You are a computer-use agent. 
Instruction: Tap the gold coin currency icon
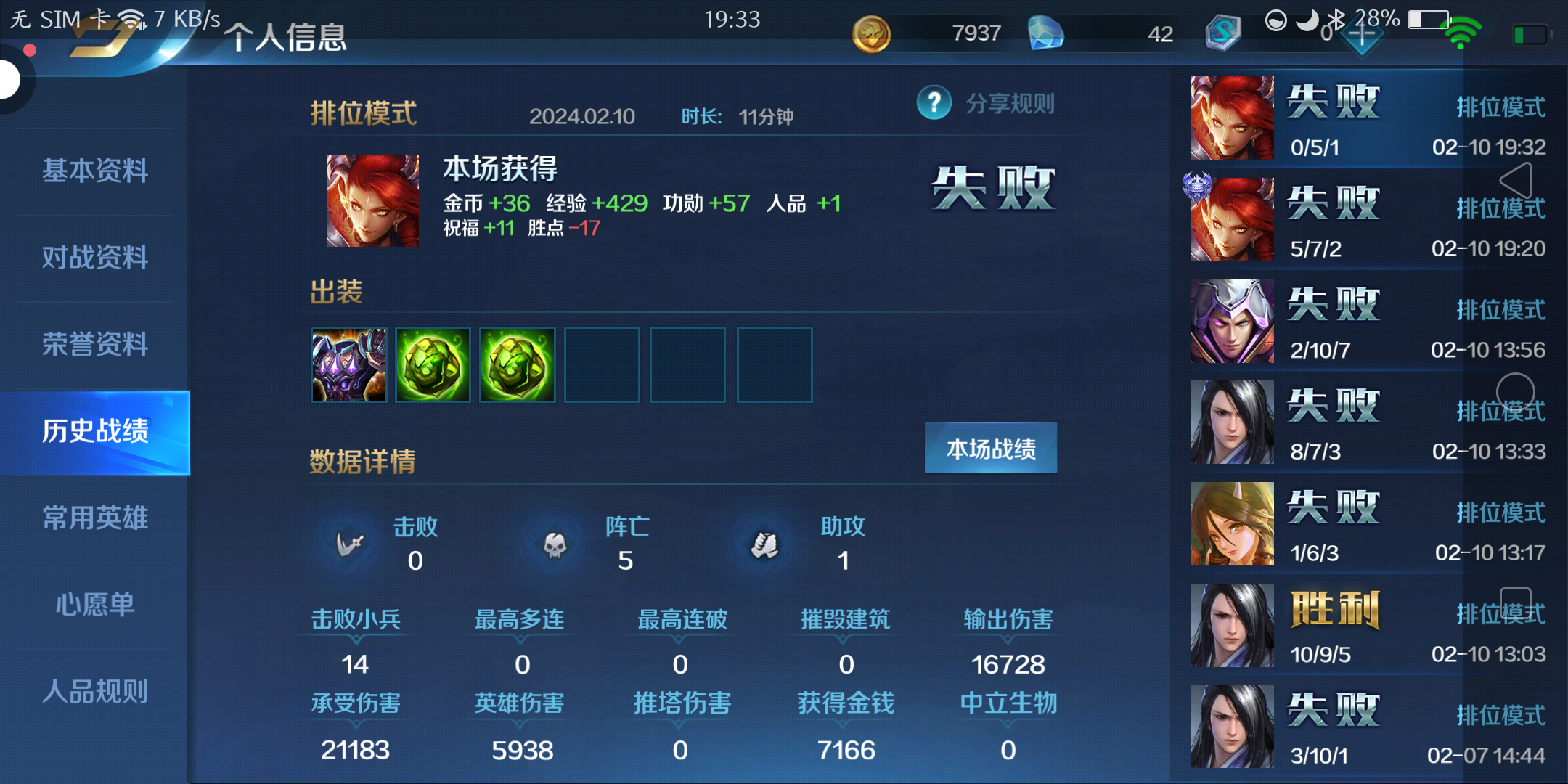[871, 34]
